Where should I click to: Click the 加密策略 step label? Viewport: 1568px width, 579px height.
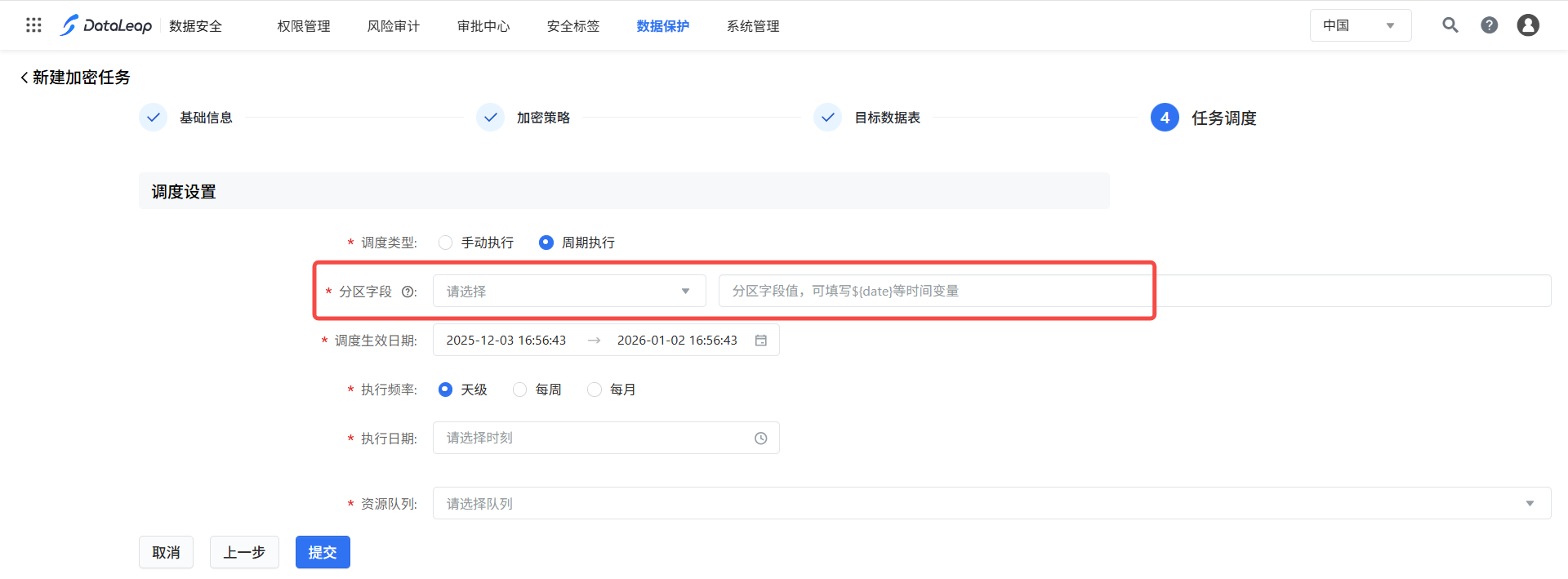click(x=543, y=118)
